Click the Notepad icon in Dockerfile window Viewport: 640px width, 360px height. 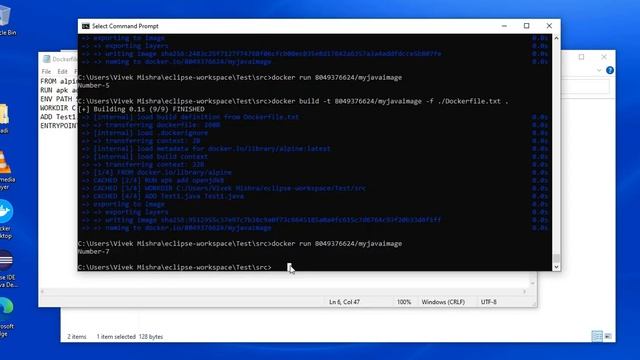click(47, 59)
